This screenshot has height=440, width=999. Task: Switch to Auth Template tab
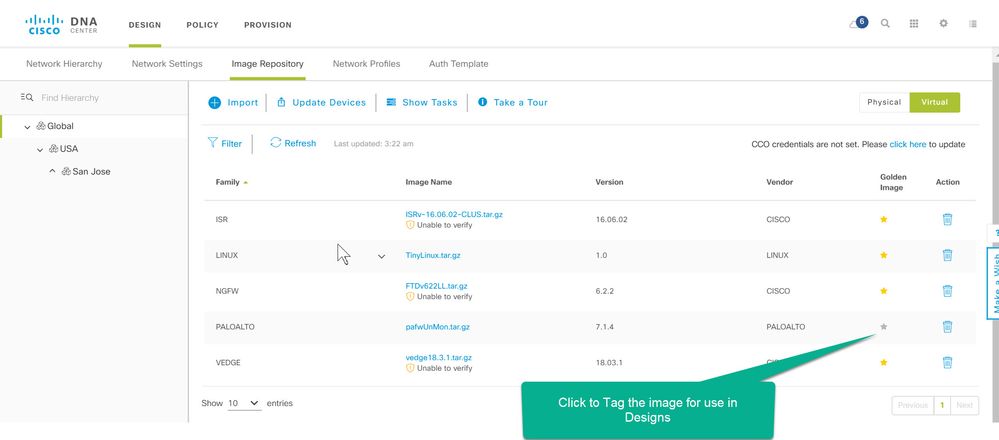pyautogui.click(x=459, y=64)
